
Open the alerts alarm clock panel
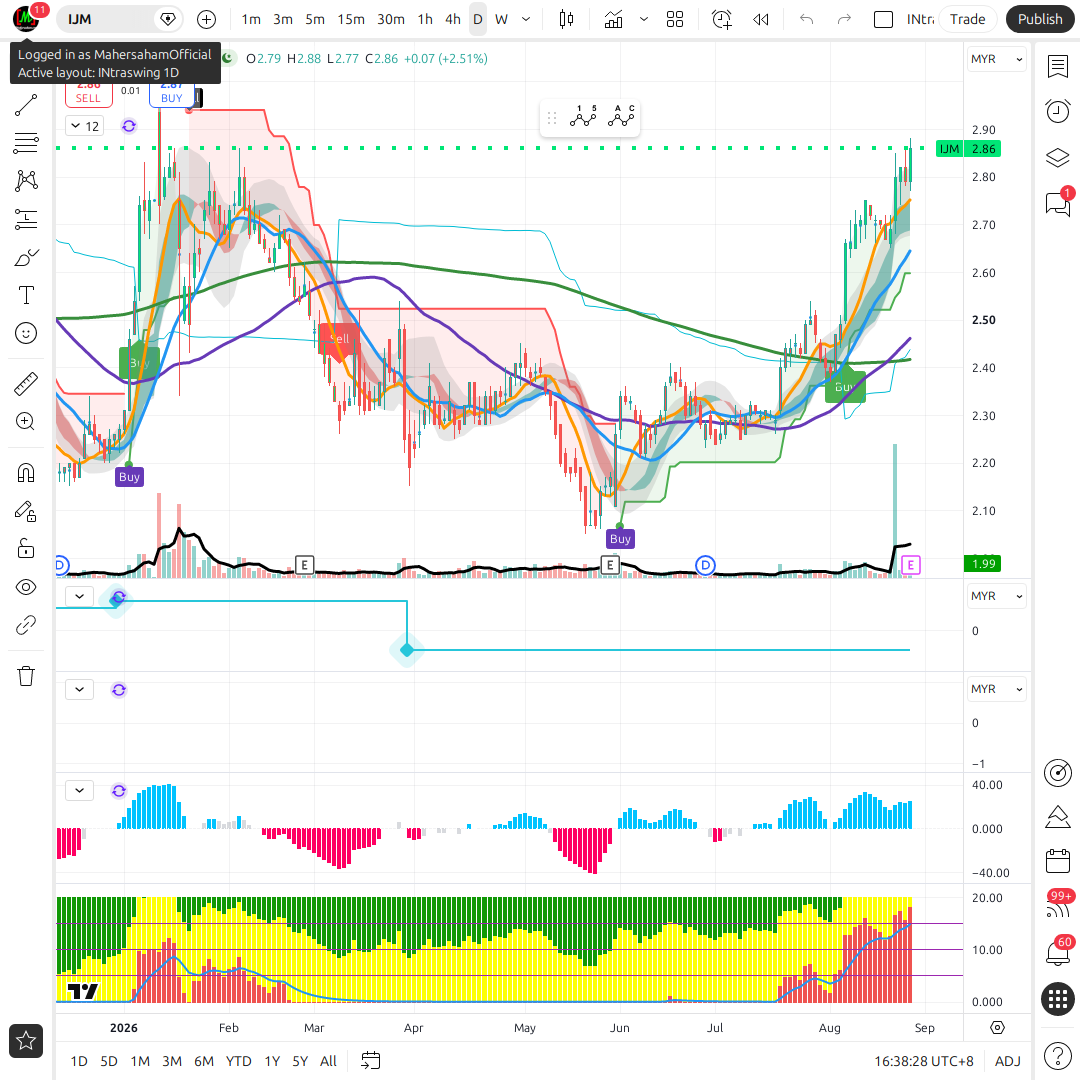tap(1057, 111)
